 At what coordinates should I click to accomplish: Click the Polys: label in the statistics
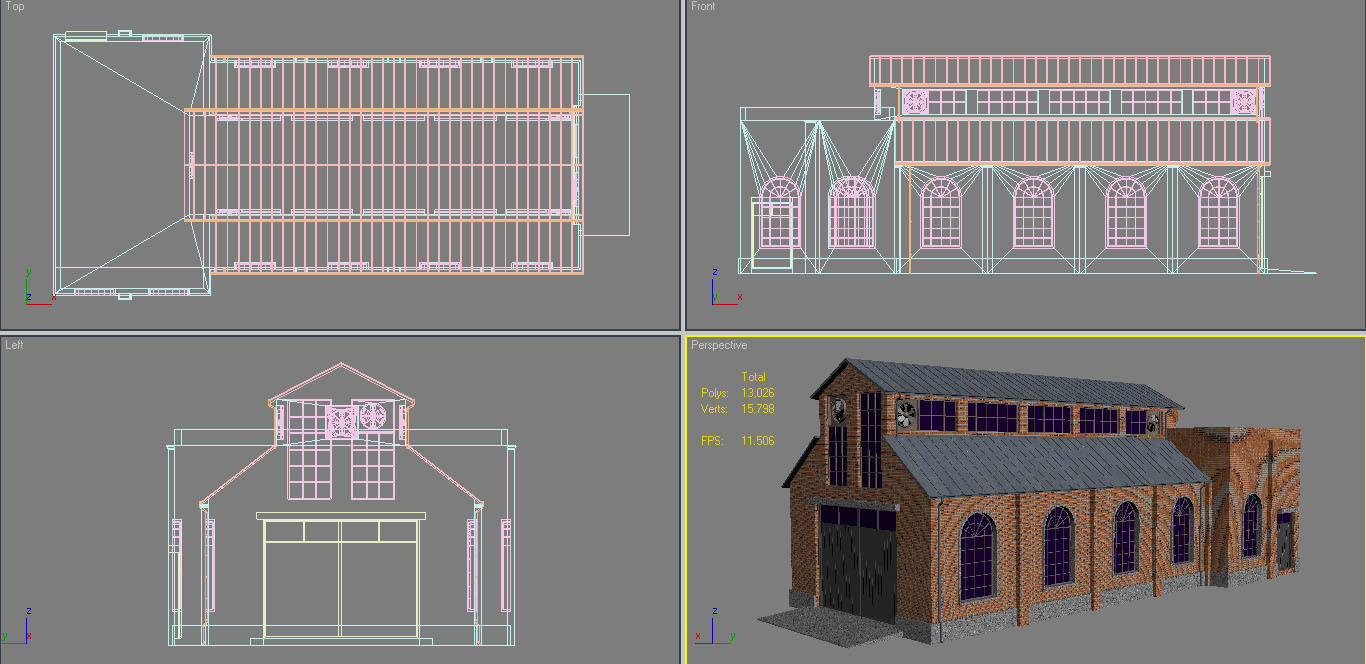click(x=715, y=393)
